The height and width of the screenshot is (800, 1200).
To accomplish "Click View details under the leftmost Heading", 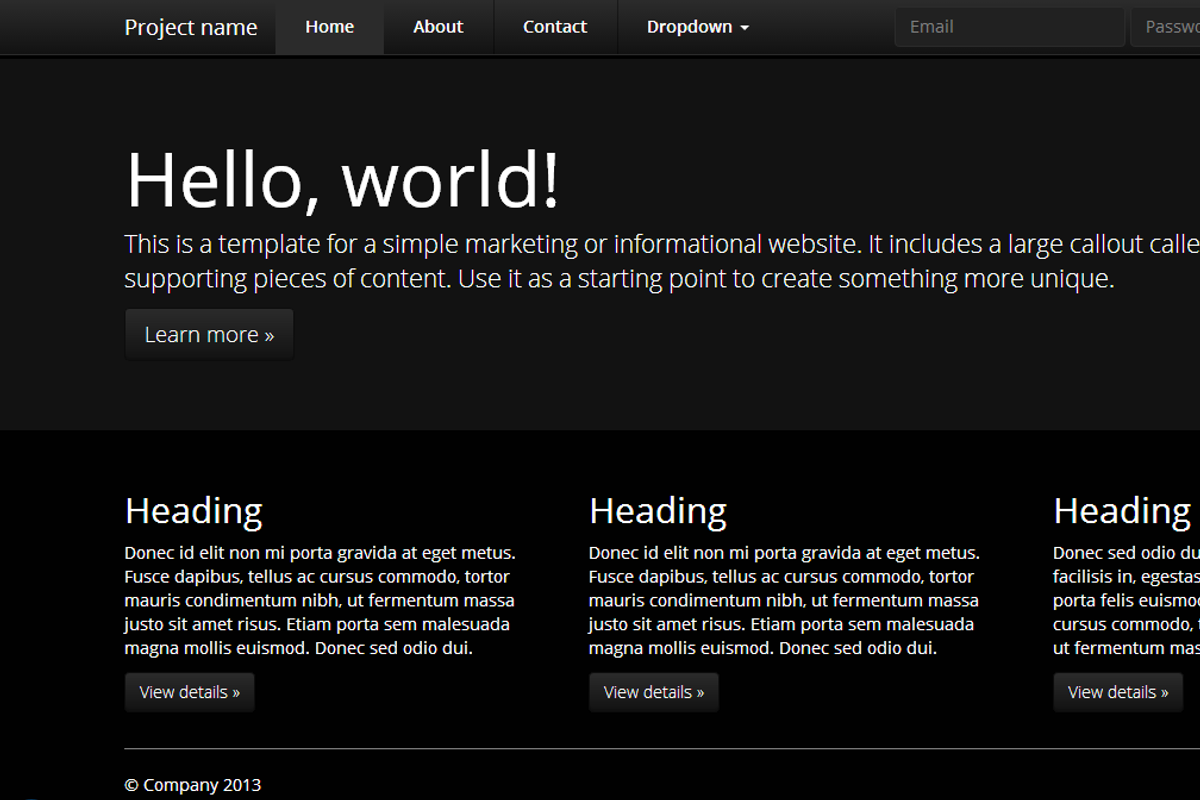I will 189,691.
